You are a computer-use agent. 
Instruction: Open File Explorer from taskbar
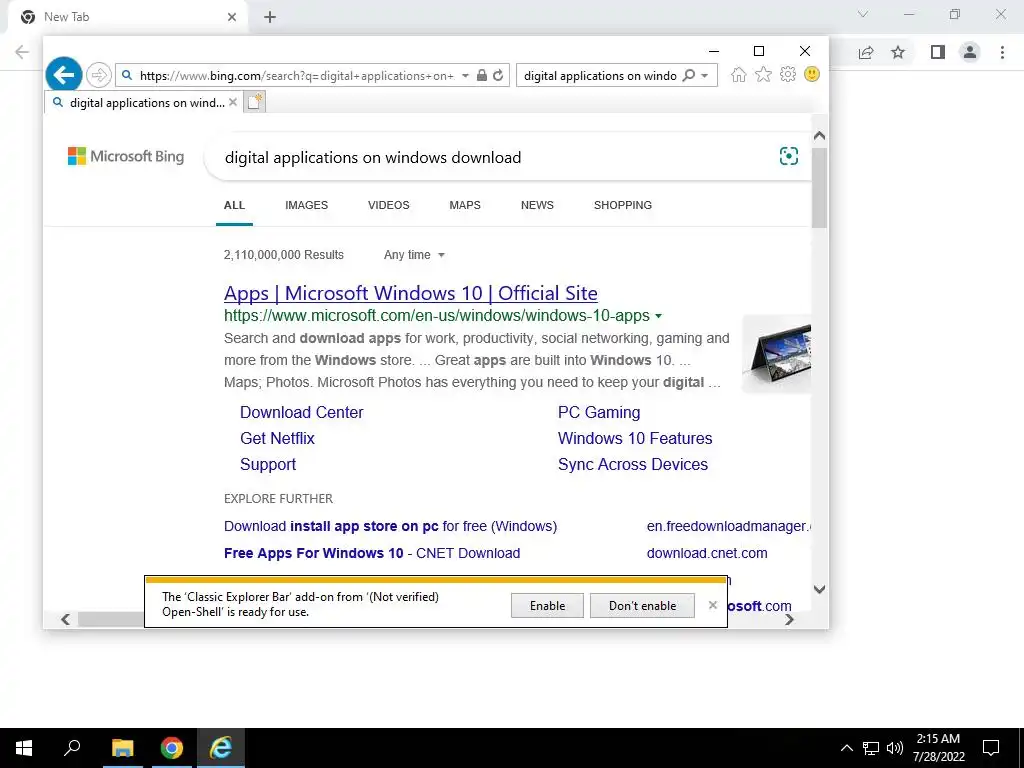(122, 748)
